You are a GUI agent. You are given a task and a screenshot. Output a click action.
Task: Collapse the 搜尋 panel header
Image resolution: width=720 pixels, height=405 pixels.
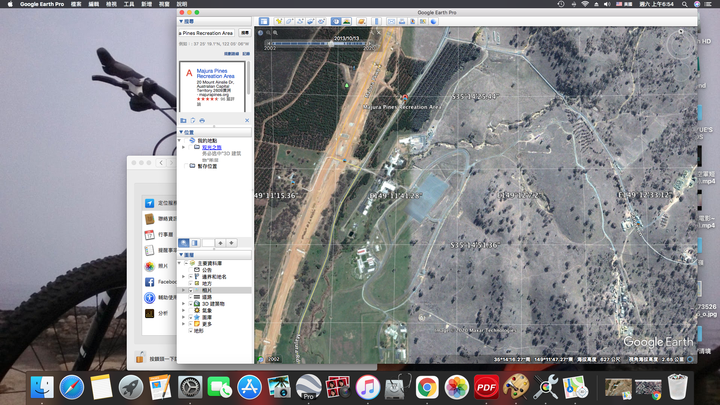(183, 20)
